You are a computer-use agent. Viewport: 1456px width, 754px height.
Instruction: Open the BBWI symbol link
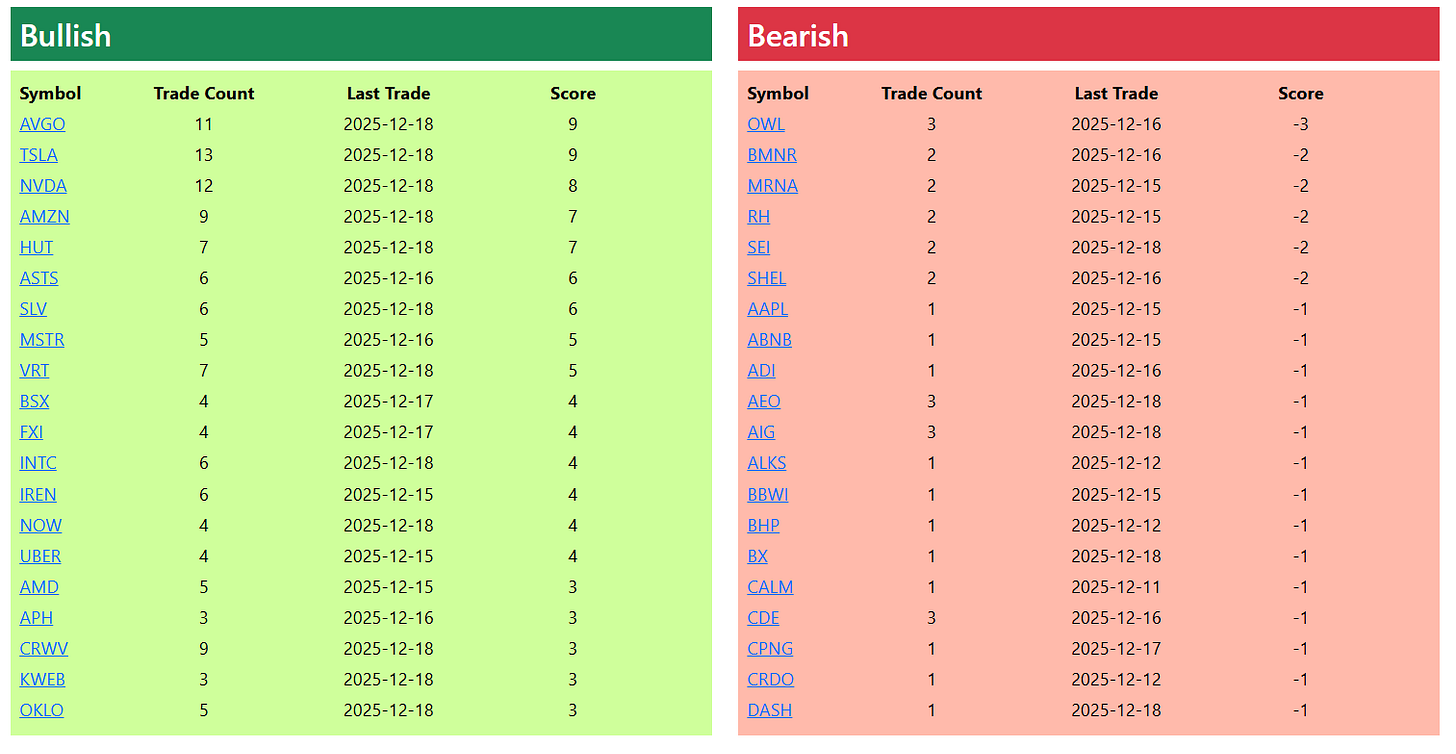(x=768, y=495)
